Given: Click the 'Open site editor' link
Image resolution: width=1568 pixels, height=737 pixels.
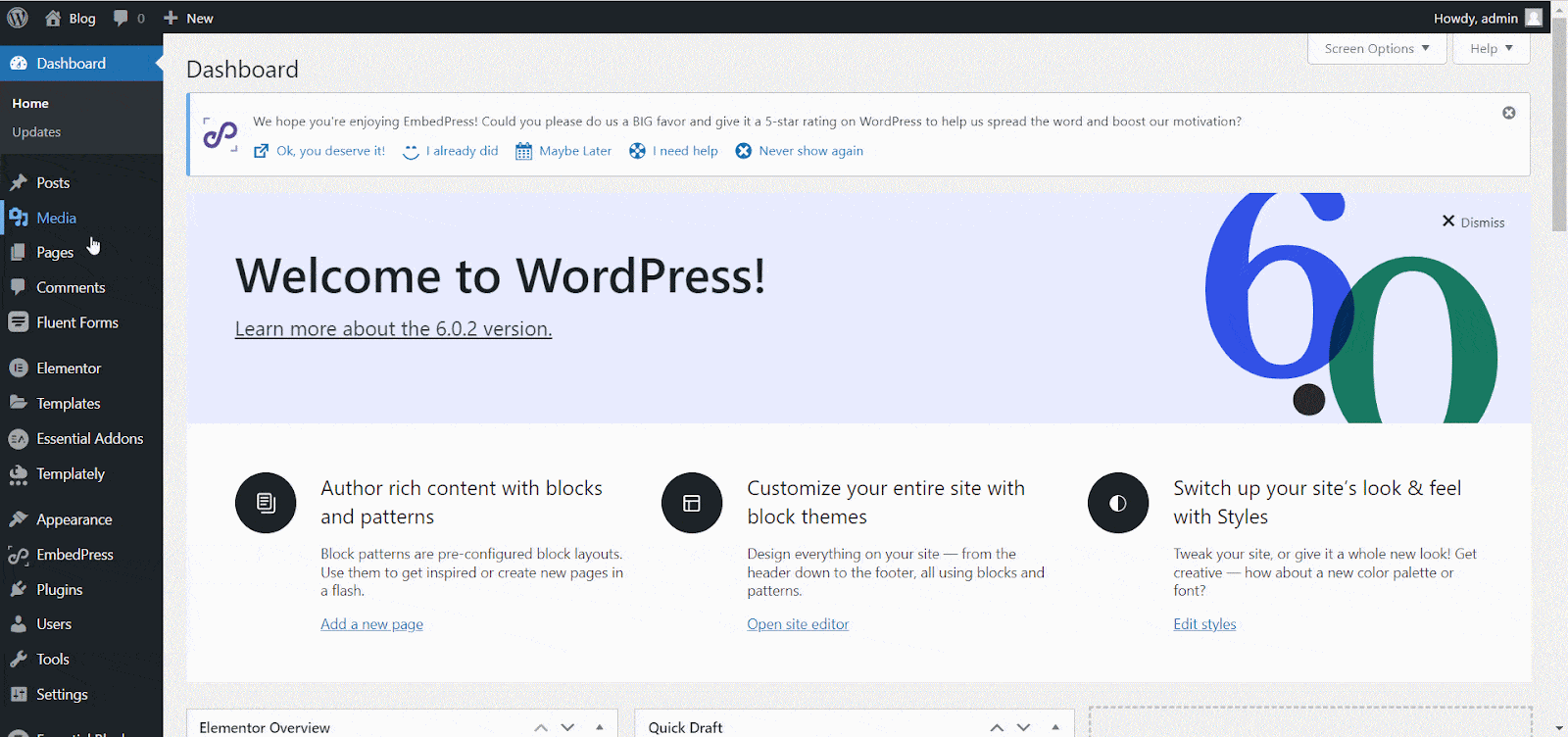Looking at the screenshot, I should click(798, 624).
